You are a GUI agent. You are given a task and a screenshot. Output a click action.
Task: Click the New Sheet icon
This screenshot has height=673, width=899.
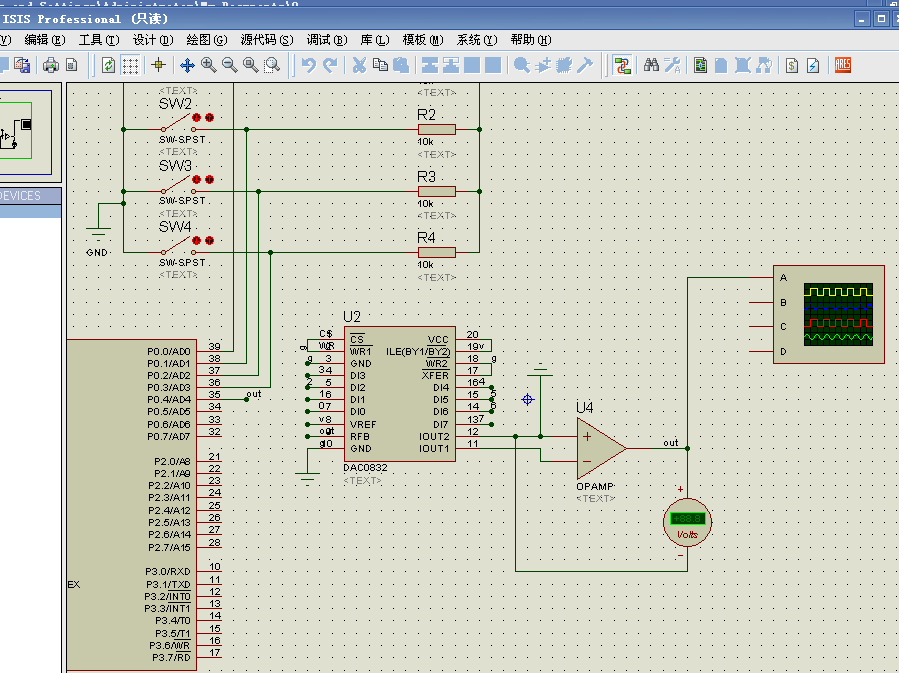[721, 65]
